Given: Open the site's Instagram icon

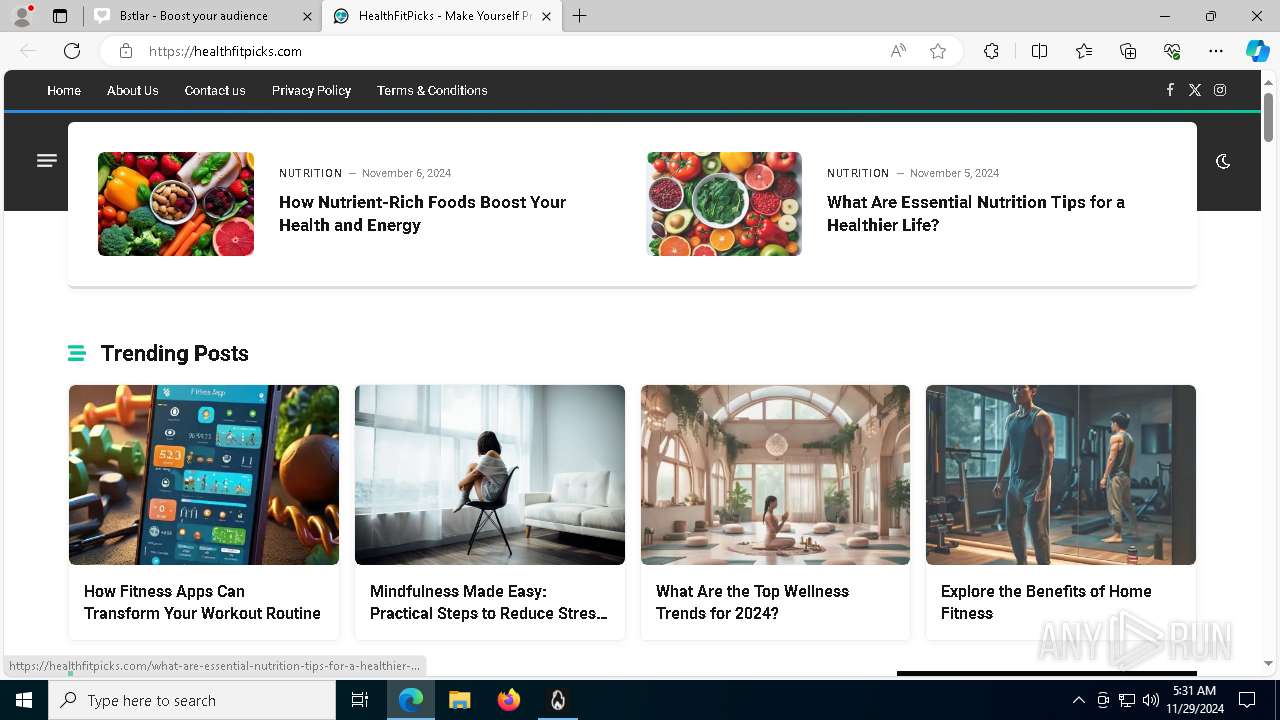Looking at the screenshot, I should [x=1220, y=90].
